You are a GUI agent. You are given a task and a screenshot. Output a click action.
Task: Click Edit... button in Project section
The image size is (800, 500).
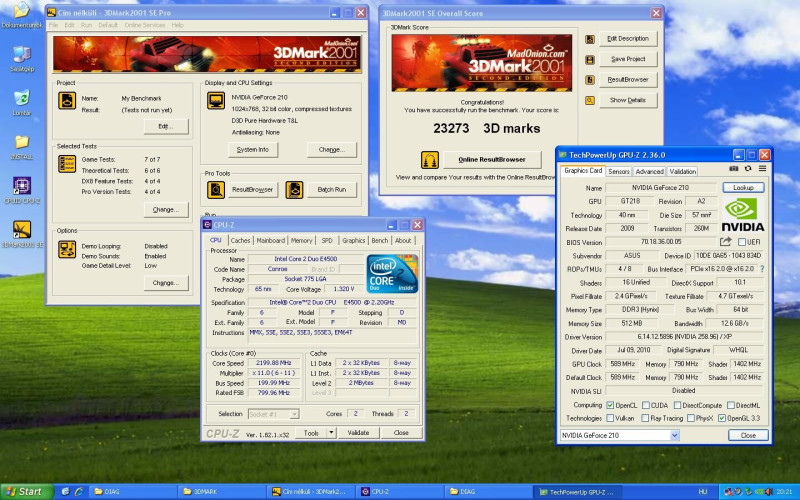point(166,126)
